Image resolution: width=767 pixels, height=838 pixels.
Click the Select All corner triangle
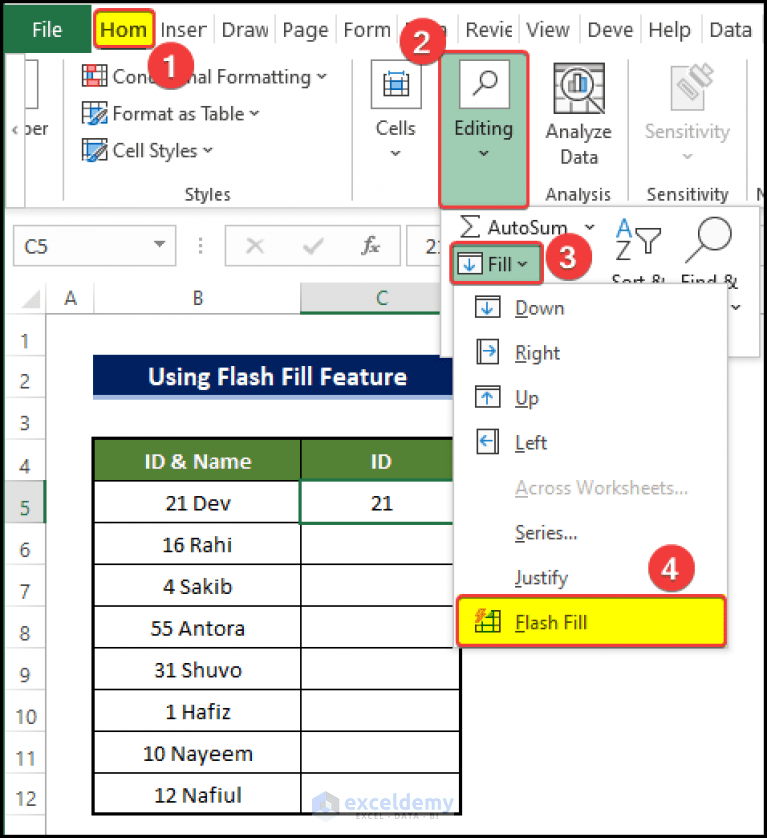tap(29, 299)
